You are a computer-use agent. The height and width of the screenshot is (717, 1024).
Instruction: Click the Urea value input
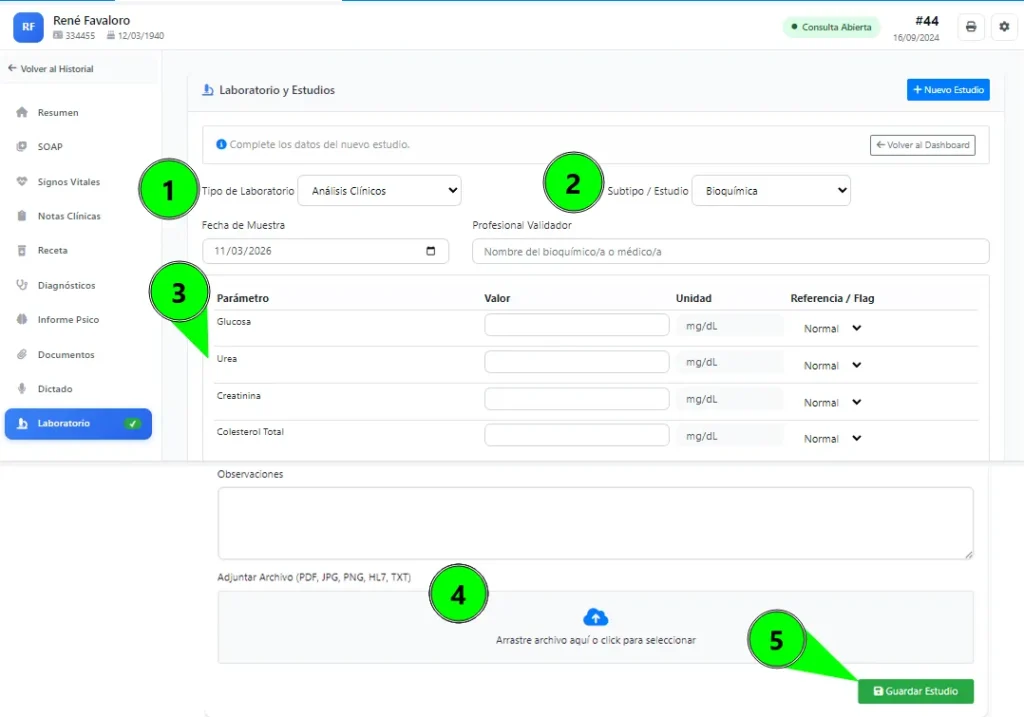[577, 362]
